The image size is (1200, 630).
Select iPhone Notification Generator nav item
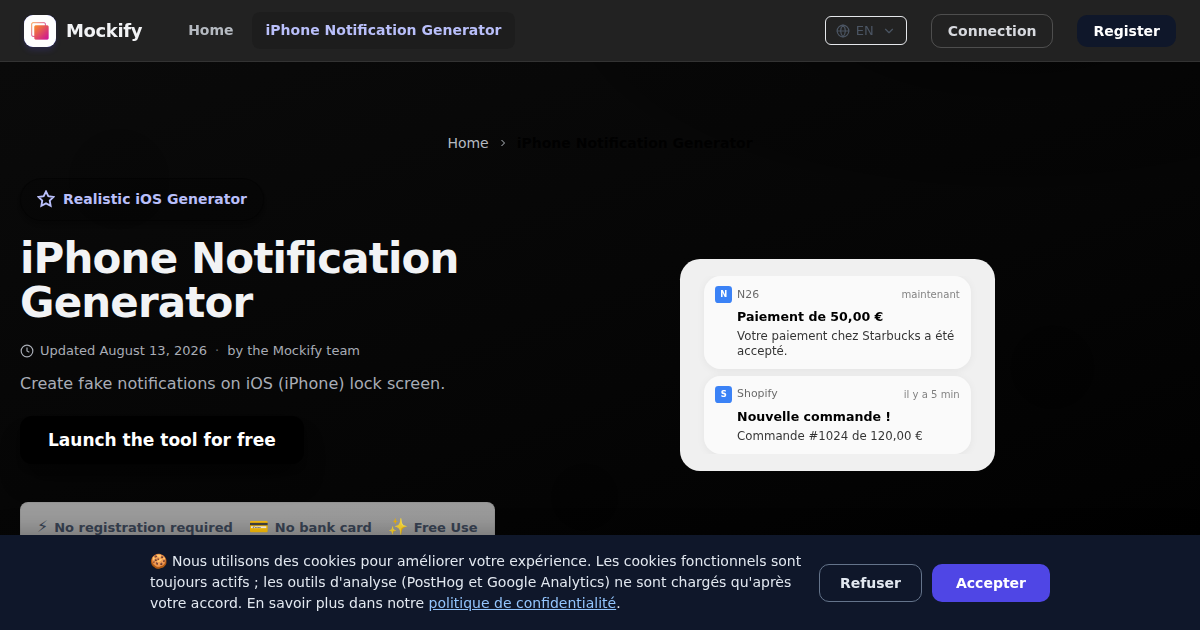tap(383, 30)
